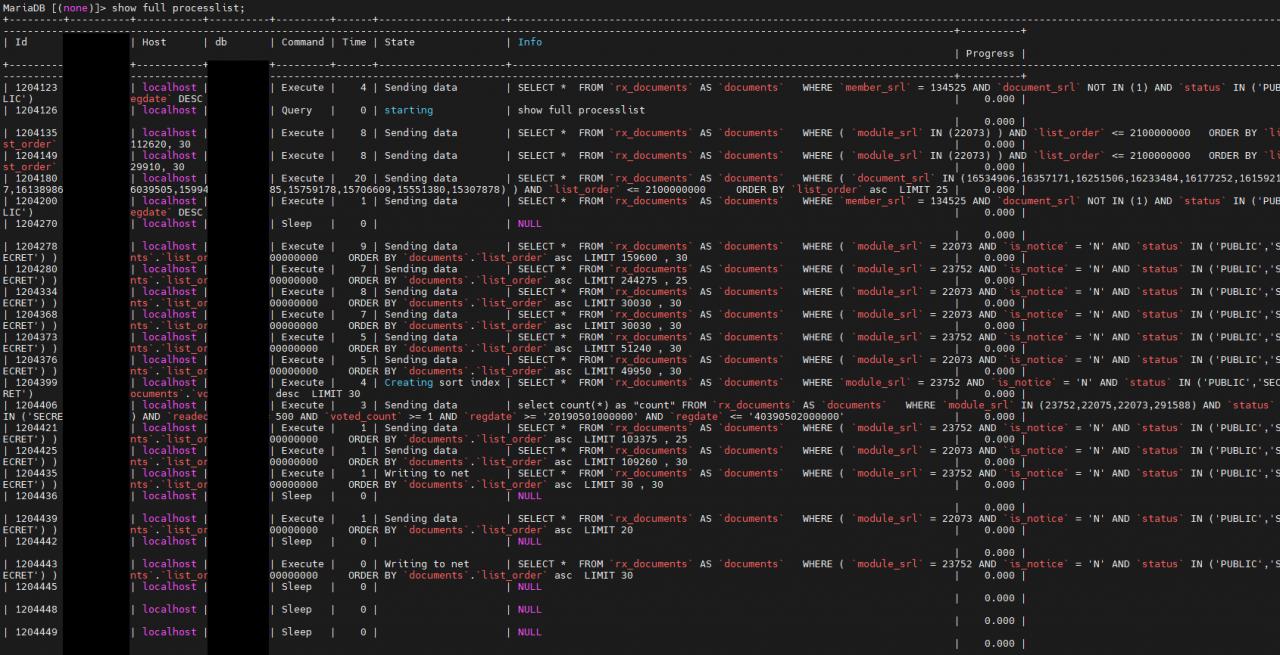
Task: Select the Query command of process 1204126
Action: pos(296,111)
